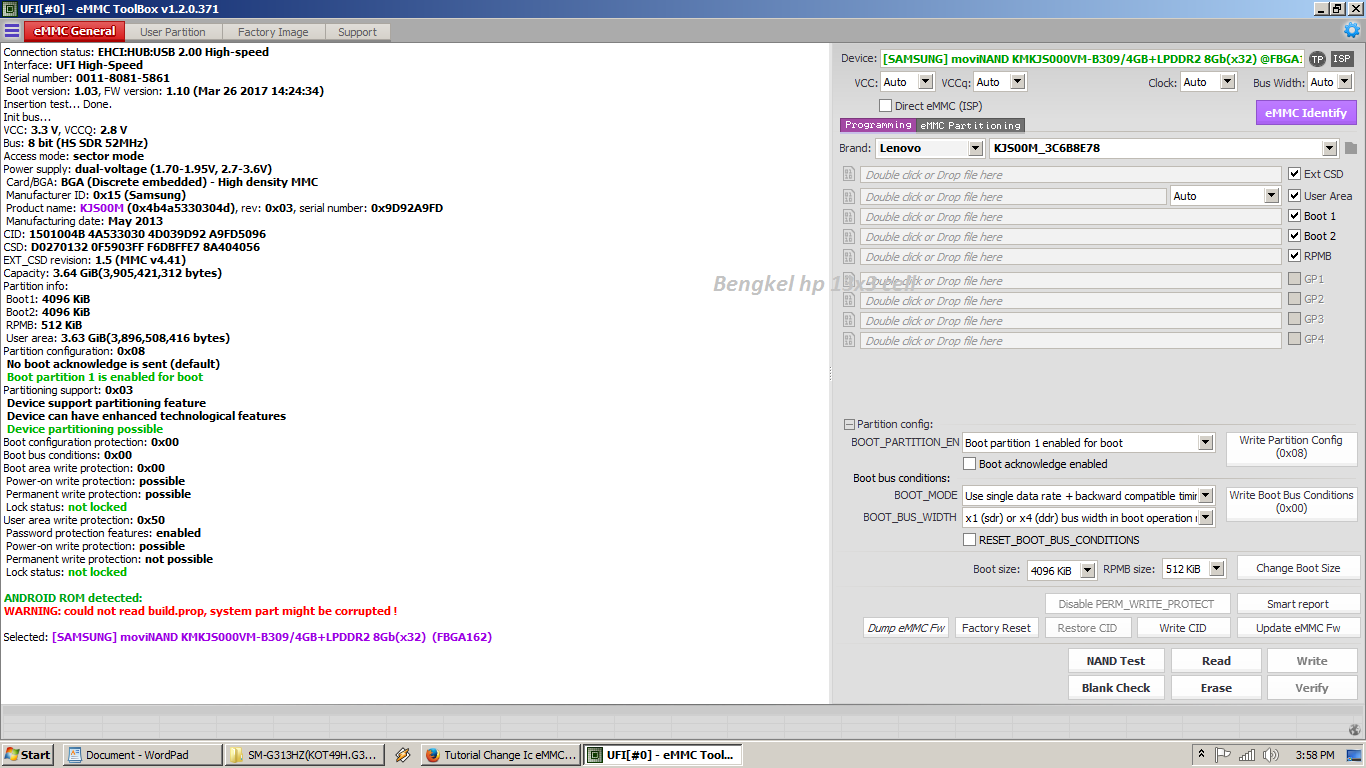This screenshot has height=768, width=1366.
Task: Uncheck the Boot 1 checkbox
Action: click(x=1295, y=216)
